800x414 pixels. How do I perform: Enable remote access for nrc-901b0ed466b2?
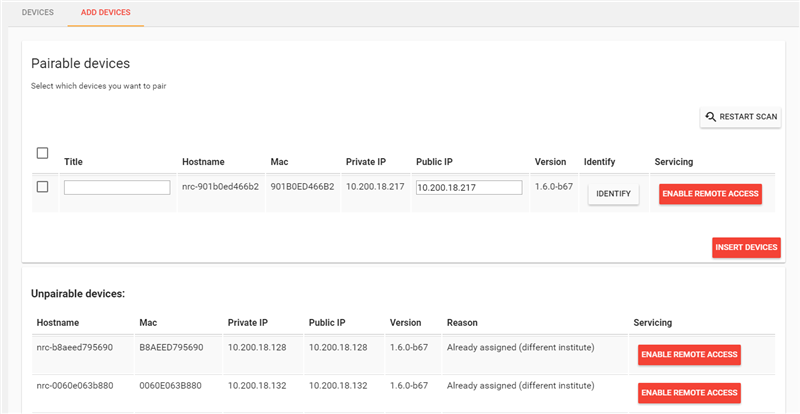(710, 193)
